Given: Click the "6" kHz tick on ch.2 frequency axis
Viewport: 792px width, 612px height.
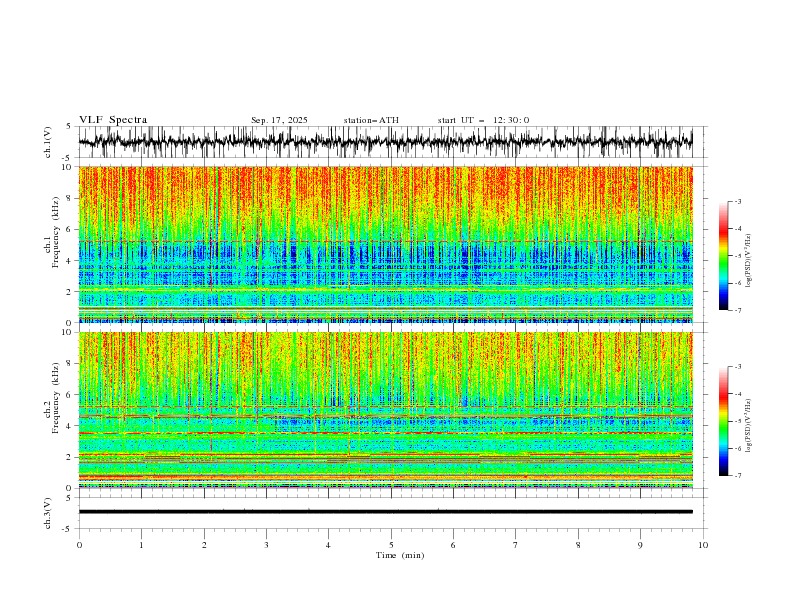Looking at the screenshot, I should pos(69,395).
